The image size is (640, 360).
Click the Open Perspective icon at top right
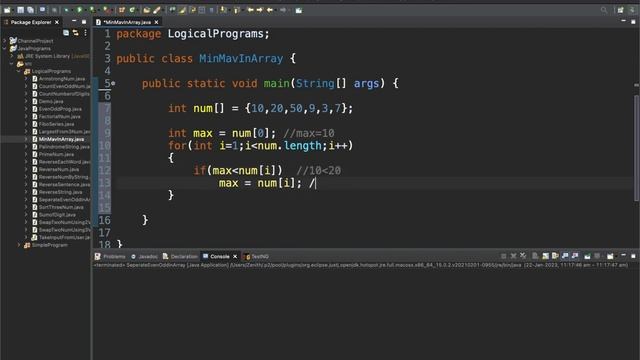coord(620,10)
